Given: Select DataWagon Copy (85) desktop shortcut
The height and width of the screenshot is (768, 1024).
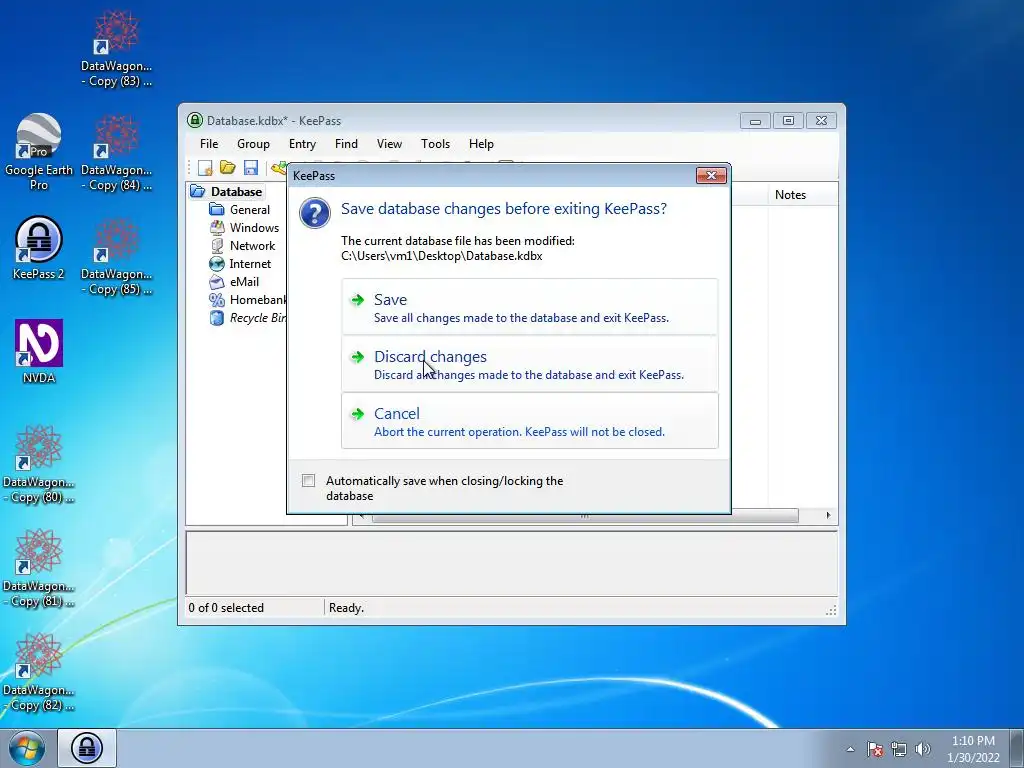Looking at the screenshot, I should coord(116,257).
